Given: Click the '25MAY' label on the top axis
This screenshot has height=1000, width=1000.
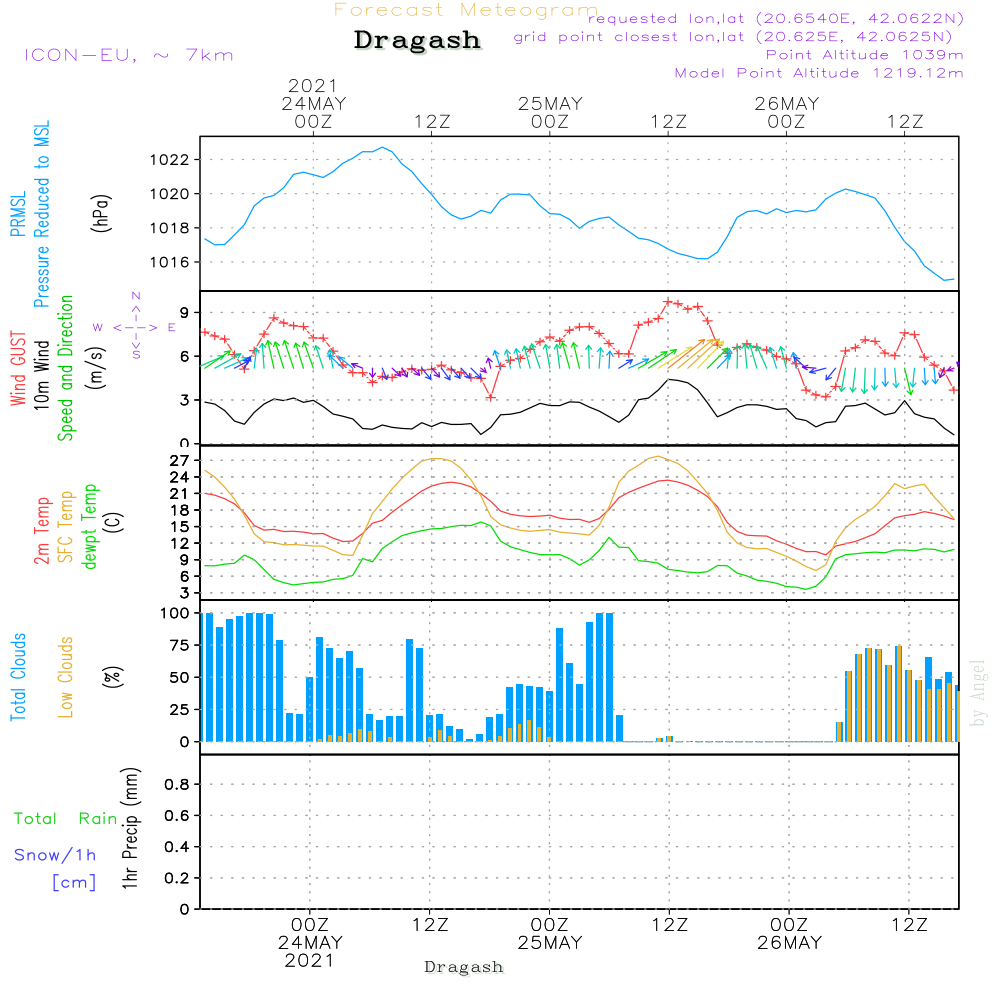Looking at the screenshot, I should click(x=550, y=104).
